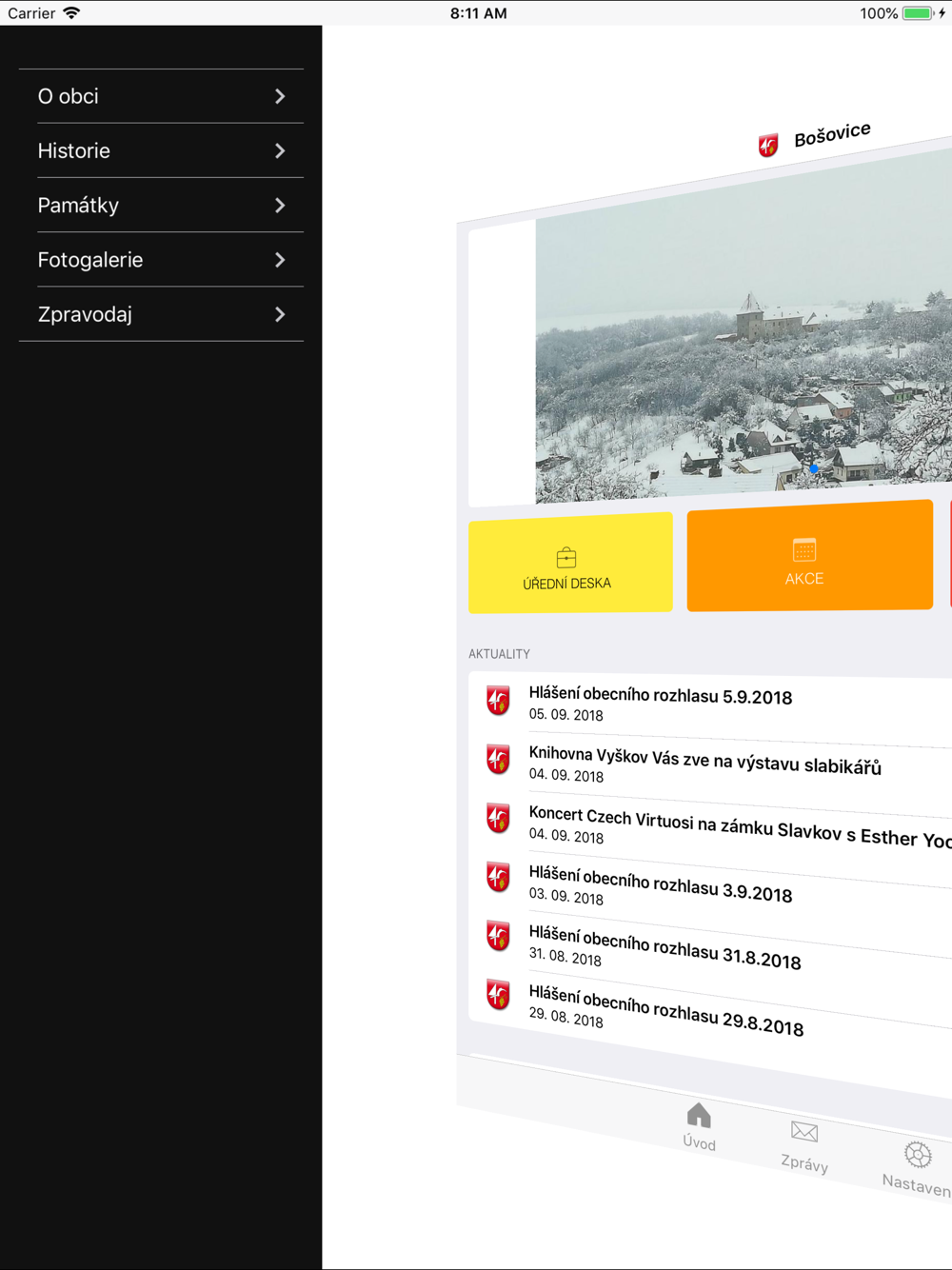The image size is (952, 1270).
Task: Tap the Carrier label in status bar
Action: coord(31,13)
